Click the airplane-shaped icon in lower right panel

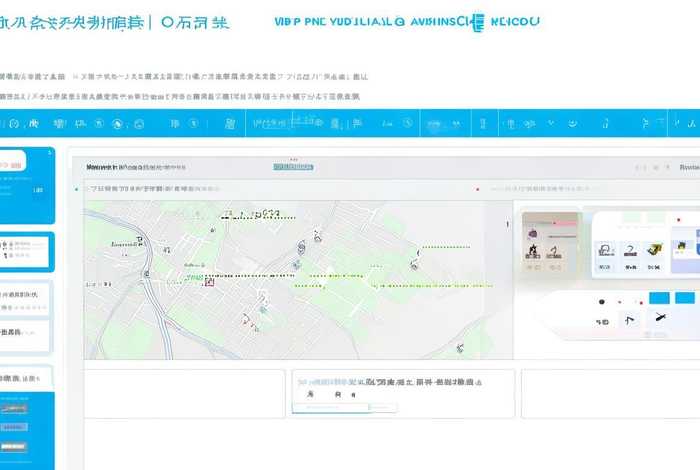click(x=660, y=317)
